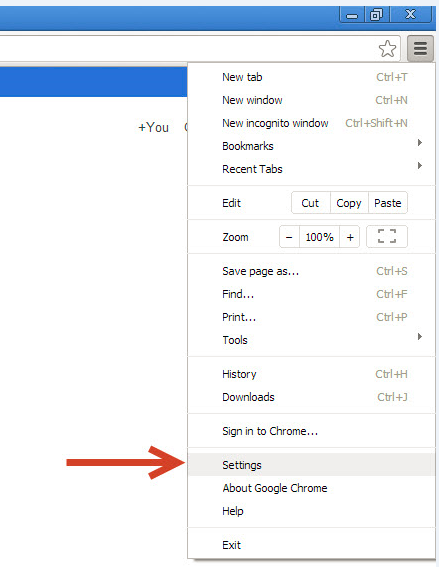439x567 pixels.
Task: Minimize the Chrome window
Action: [352, 15]
